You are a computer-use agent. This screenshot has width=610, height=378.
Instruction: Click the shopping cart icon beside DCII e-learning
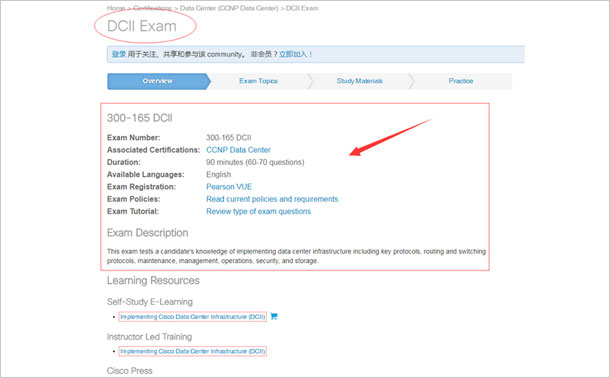point(274,316)
